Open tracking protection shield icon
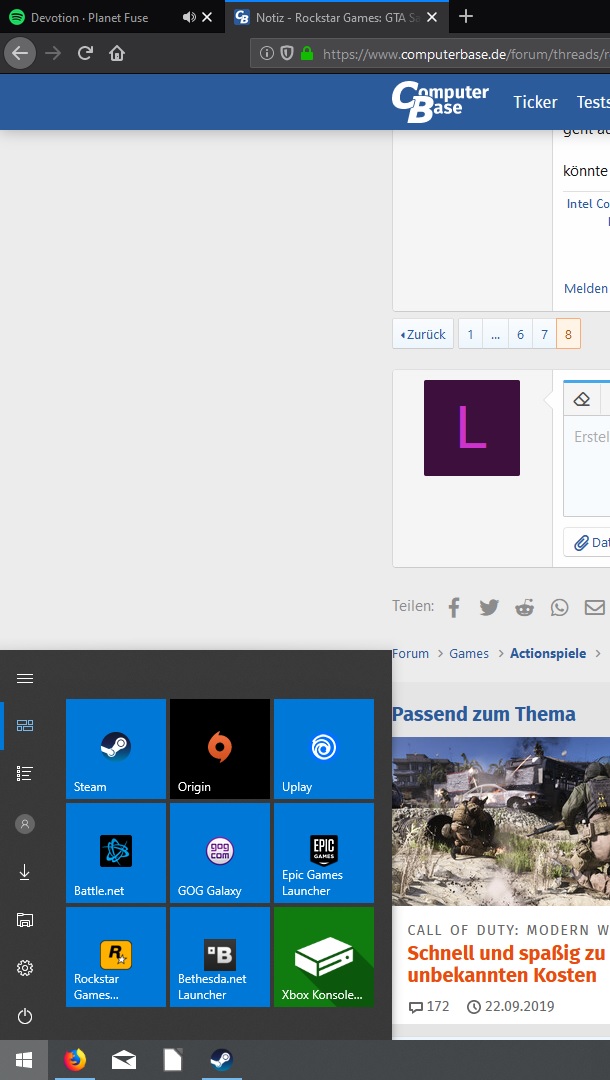 [287, 53]
